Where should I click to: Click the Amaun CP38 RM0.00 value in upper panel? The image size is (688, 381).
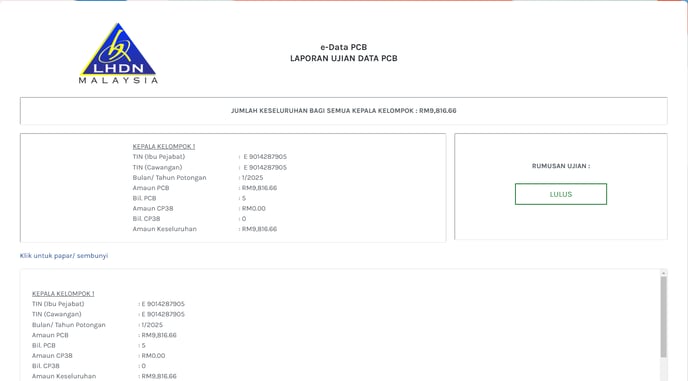[x=254, y=208]
